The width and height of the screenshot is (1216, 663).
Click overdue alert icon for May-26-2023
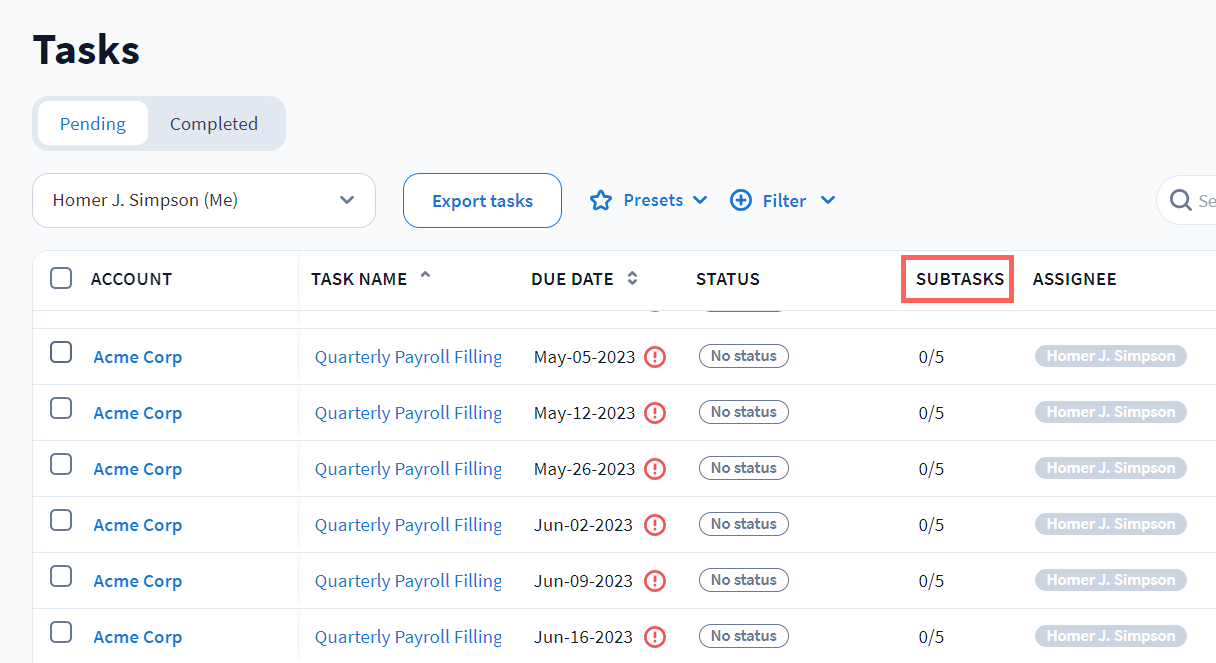pos(655,469)
